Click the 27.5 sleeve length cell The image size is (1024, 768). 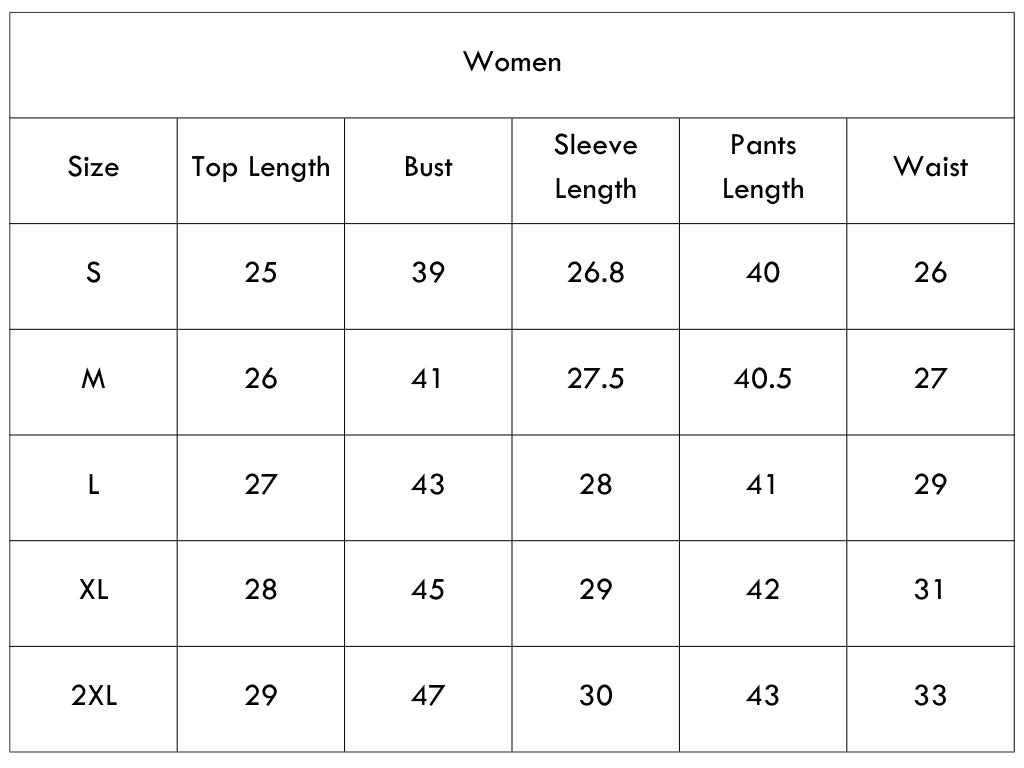tap(596, 378)
